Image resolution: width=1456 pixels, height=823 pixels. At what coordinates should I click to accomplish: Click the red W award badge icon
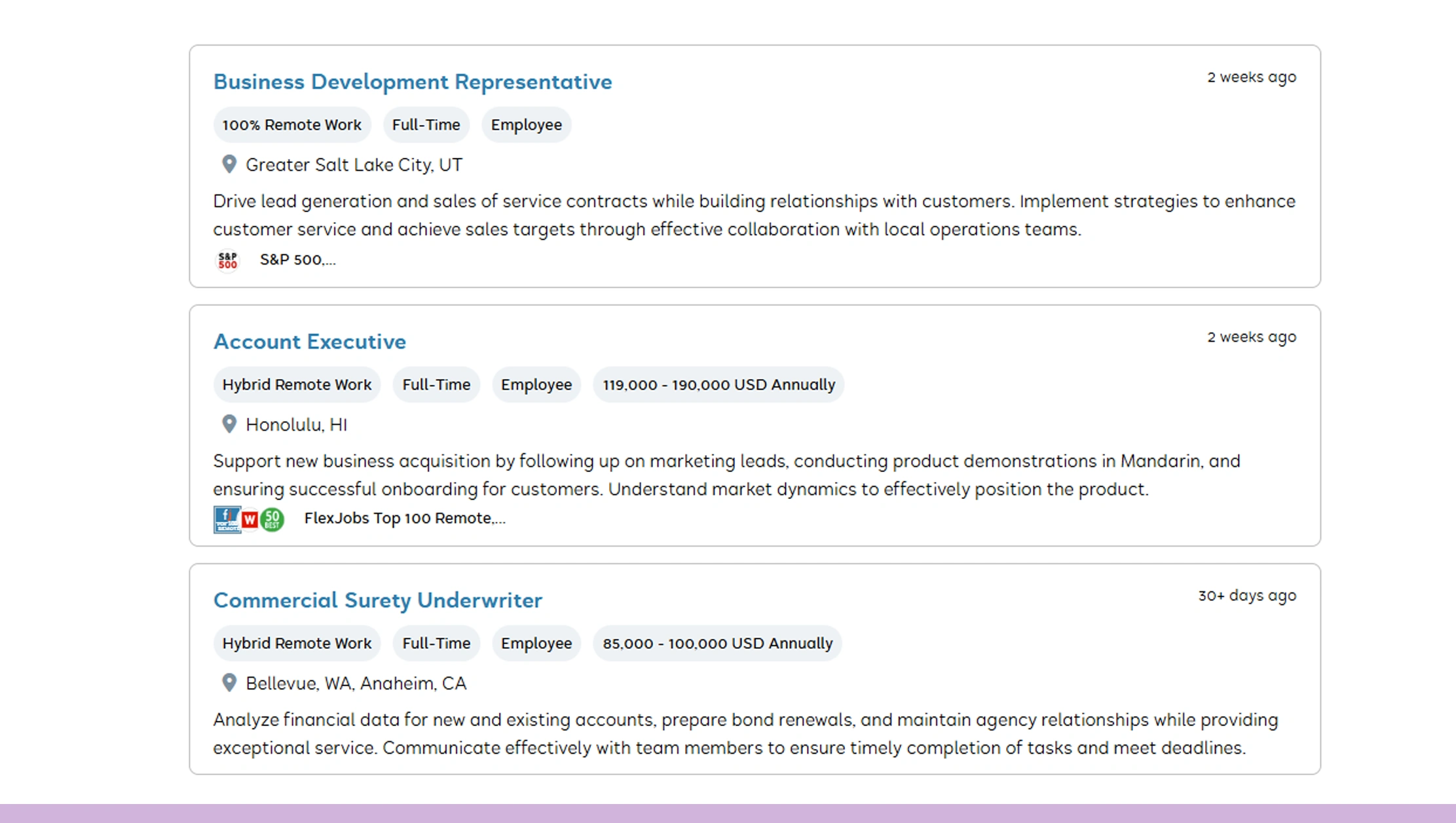pos(250,520)
